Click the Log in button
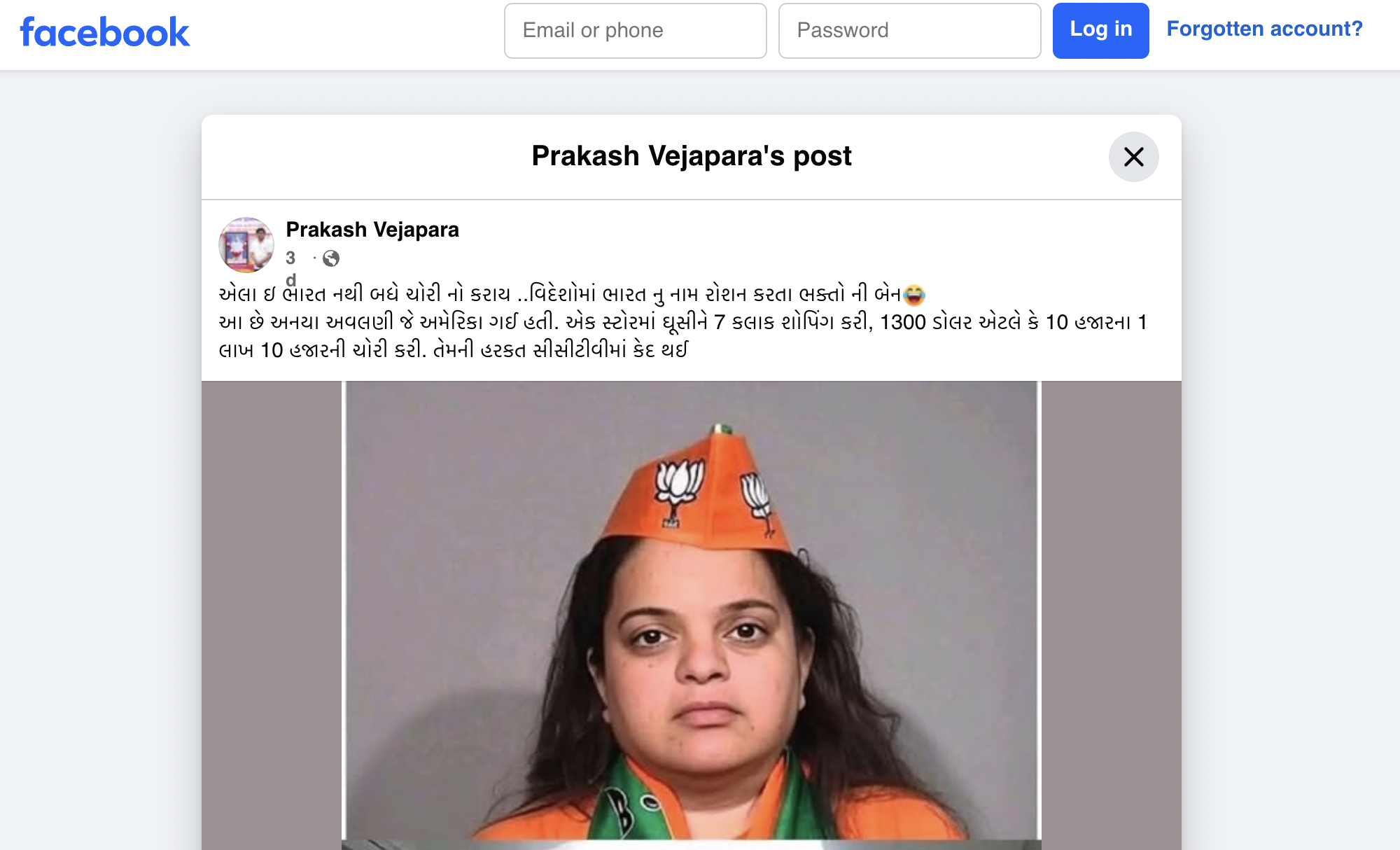Image resolution: width=1400 pixels, height=850 pixels. tap(1100, 31)
